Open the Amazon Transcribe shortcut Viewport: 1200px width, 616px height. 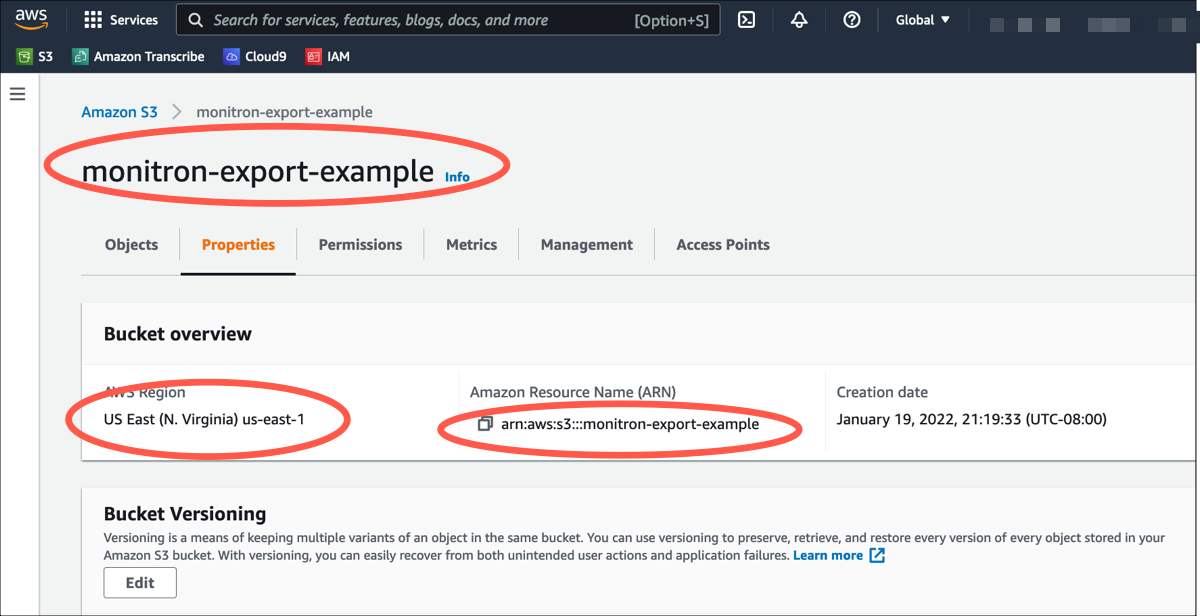(138, 56)
